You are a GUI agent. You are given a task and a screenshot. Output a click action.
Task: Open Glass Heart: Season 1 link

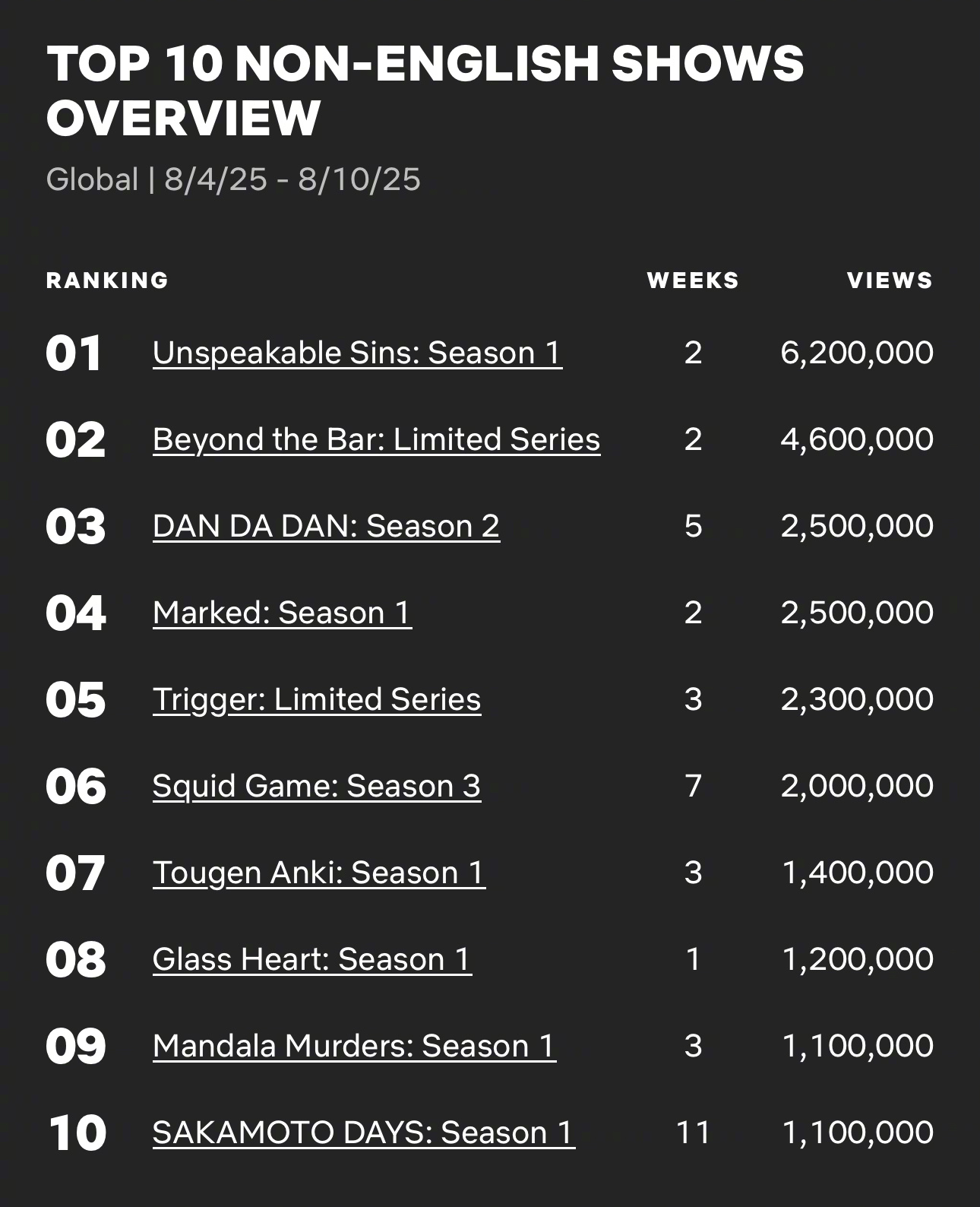point(311,960)
